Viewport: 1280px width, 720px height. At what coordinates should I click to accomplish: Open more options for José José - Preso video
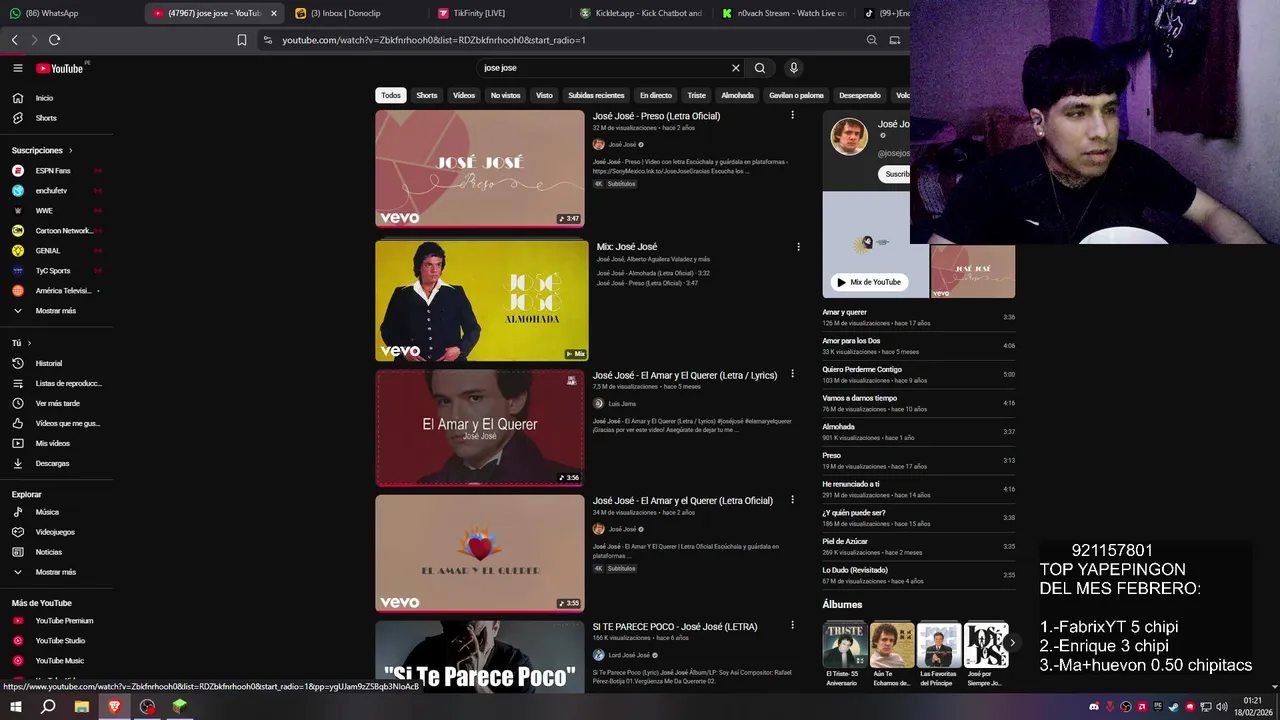(x=792, y=115)
